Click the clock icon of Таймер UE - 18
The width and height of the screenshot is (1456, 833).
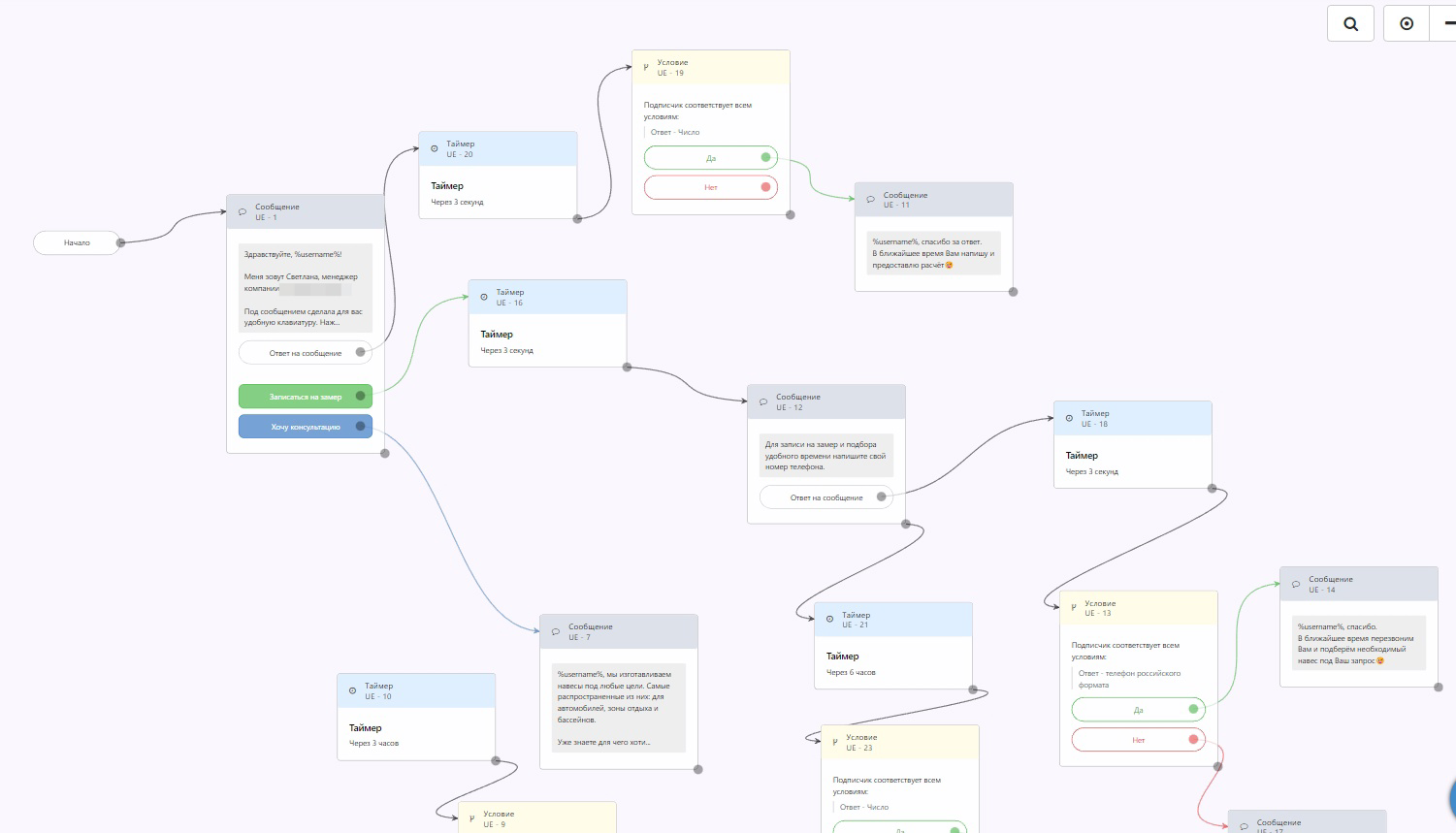click(1069, 418)
